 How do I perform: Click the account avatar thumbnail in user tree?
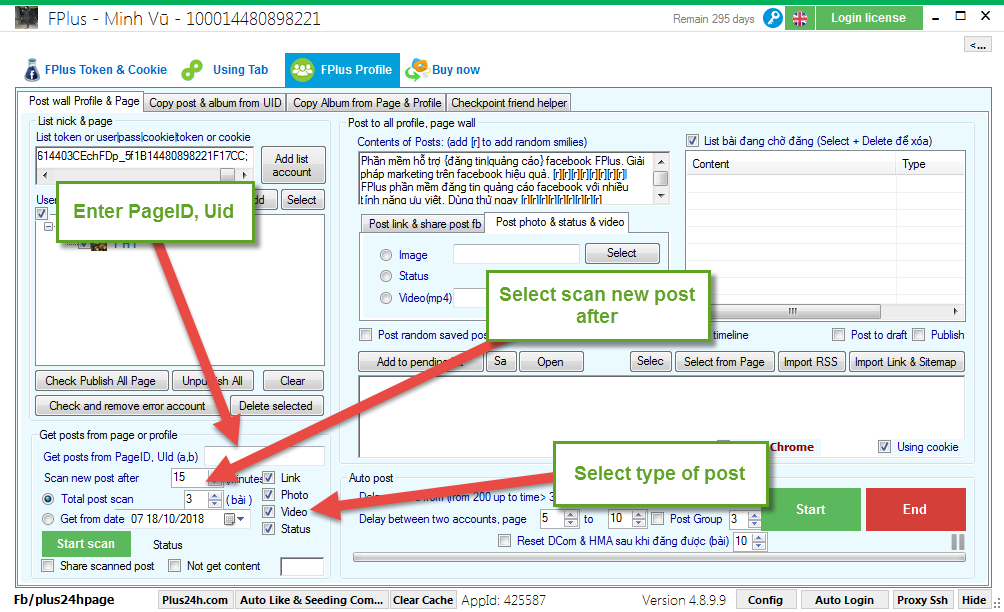(99, 245)
